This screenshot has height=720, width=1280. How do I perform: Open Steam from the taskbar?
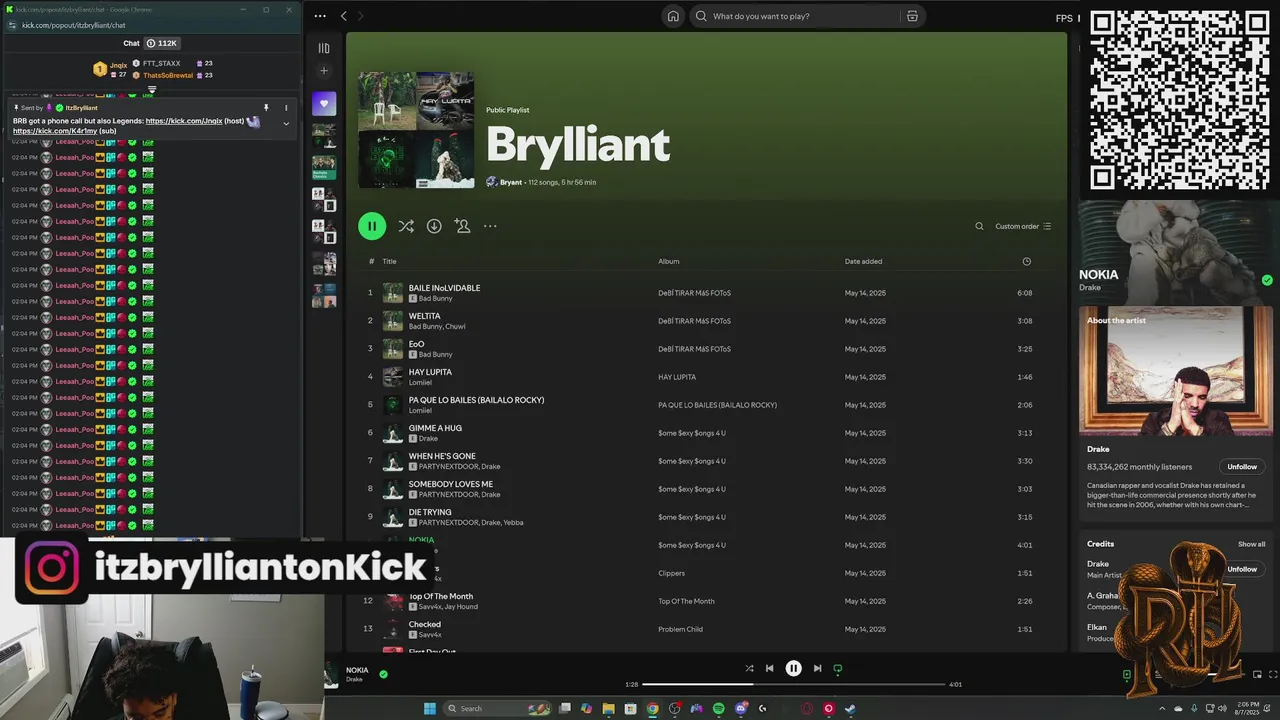(x=850, y=708)
